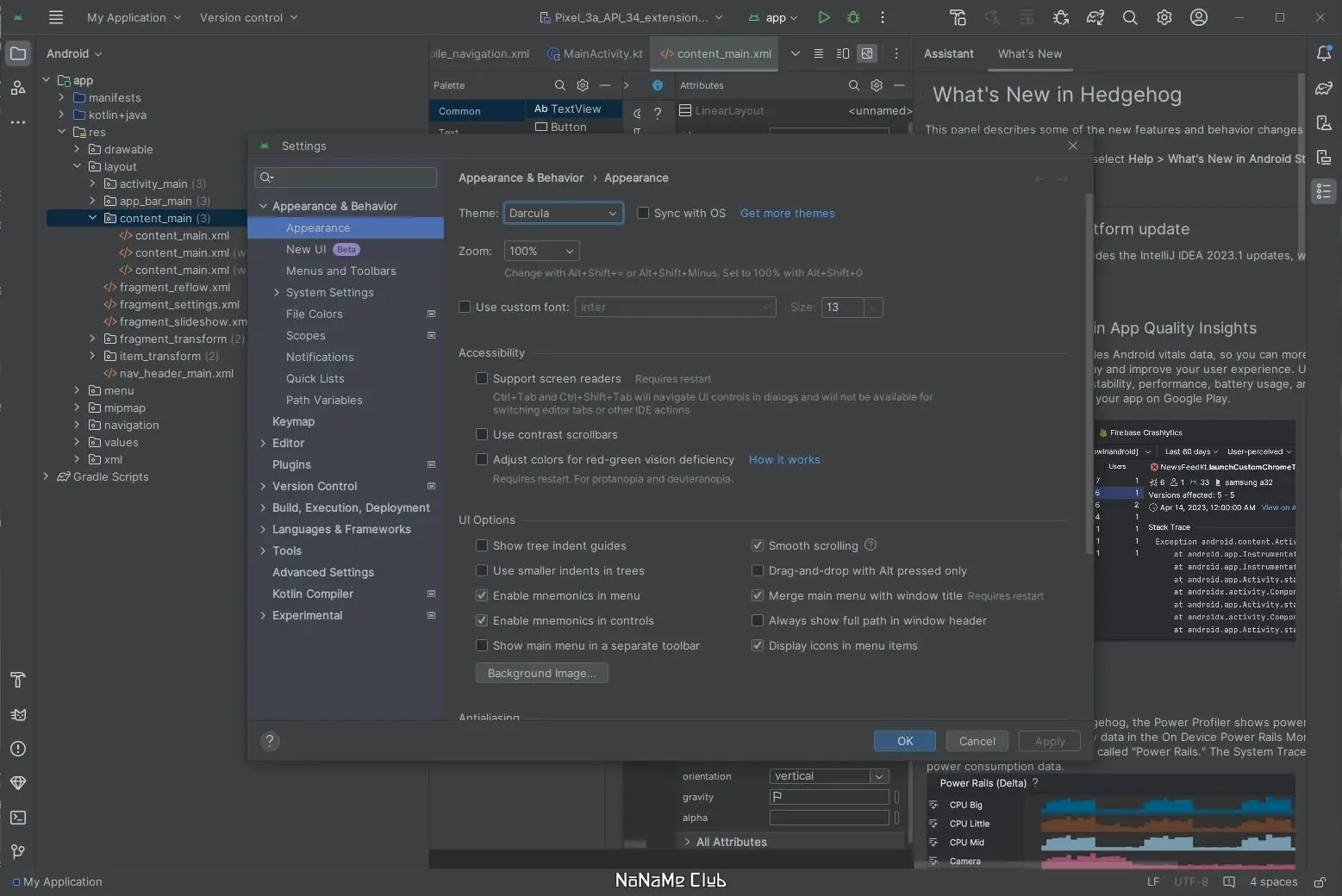This screenshot has height=896, width=1342.
Task: Click the Background Image... button
Action: tap(541, 673)
